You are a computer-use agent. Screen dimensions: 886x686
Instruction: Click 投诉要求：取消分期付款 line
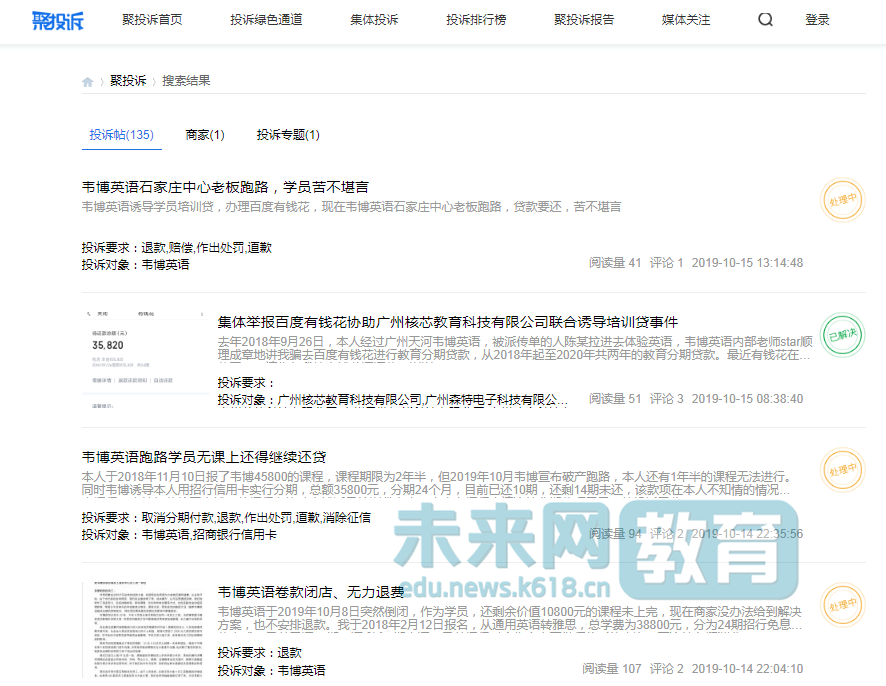(226, 518)
